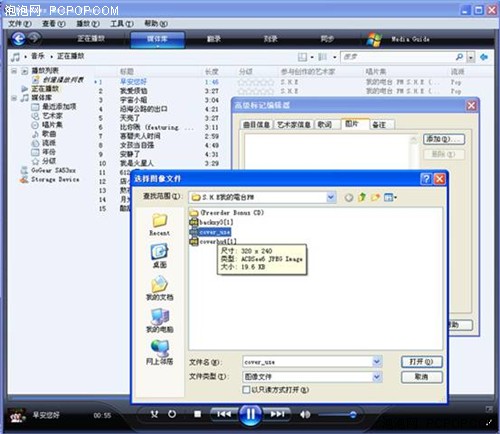The height and width of the screenshot is (434, 500).
Task: Go up one folder level icon
Action: (362, 197)
